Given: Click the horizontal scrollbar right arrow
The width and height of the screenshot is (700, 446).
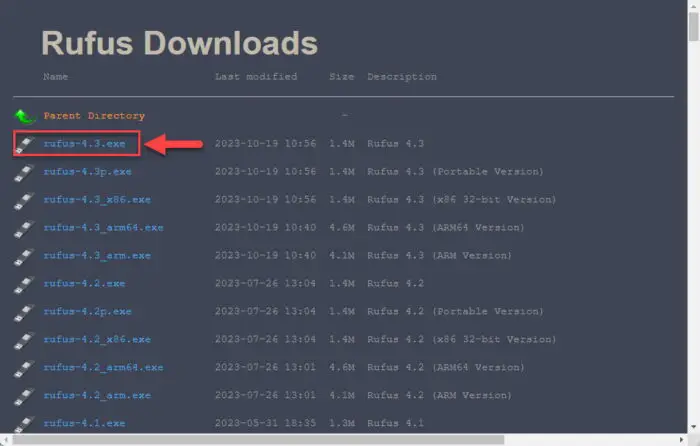Looking at the screenshot, I should coord(682,440).
